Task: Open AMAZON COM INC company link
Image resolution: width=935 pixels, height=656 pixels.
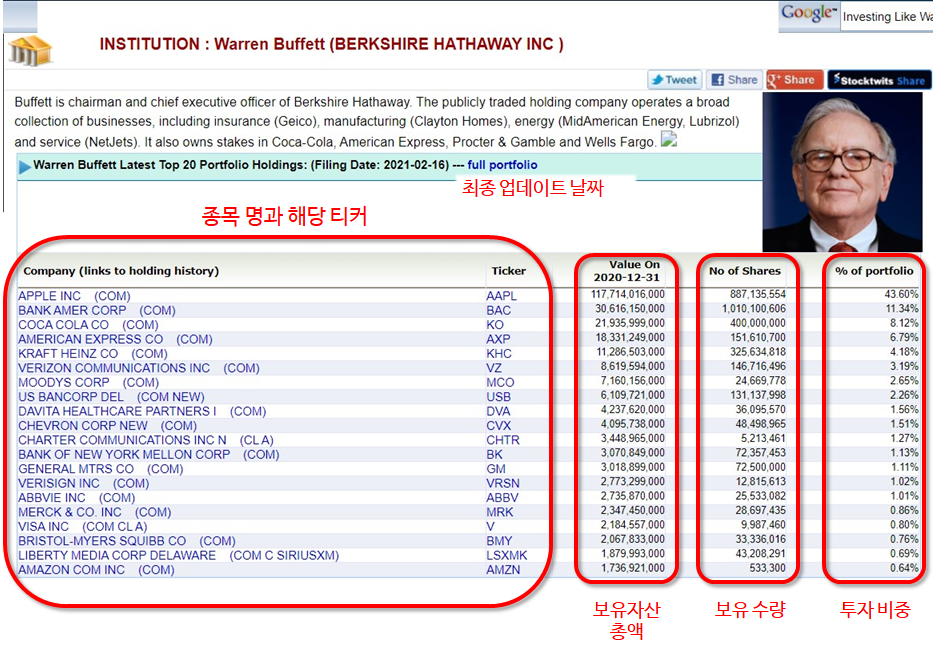Action: pyautogui.click(x=96, y=570)
